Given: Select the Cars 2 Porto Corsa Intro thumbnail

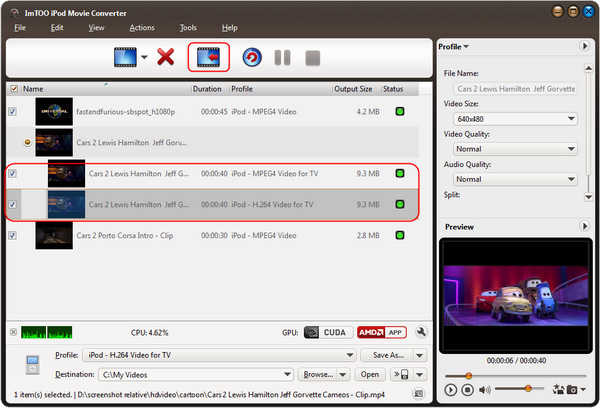Looking at the screenshot, I should point(54,235).
